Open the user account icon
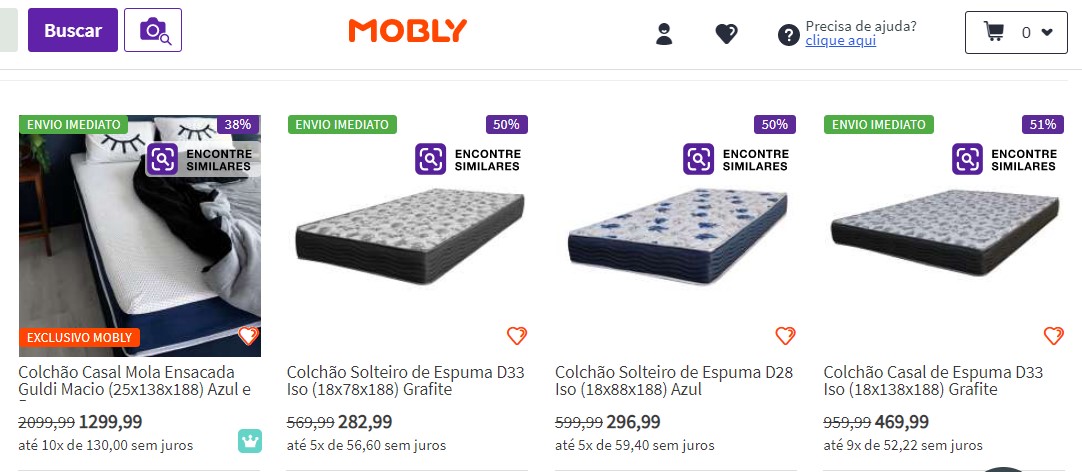This screenshot has width=1082, height=472. tap(664, 34)
